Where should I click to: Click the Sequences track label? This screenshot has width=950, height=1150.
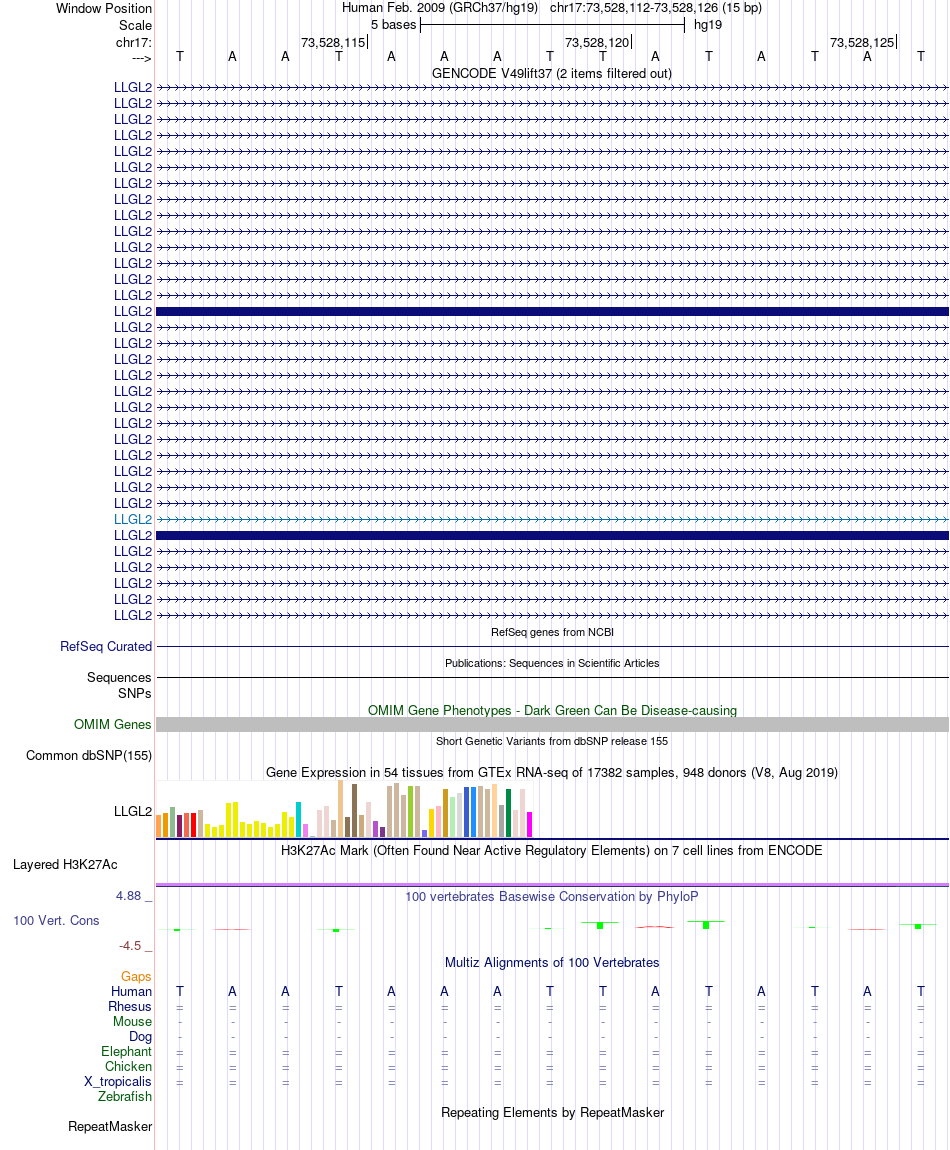(x=119, y=677)
